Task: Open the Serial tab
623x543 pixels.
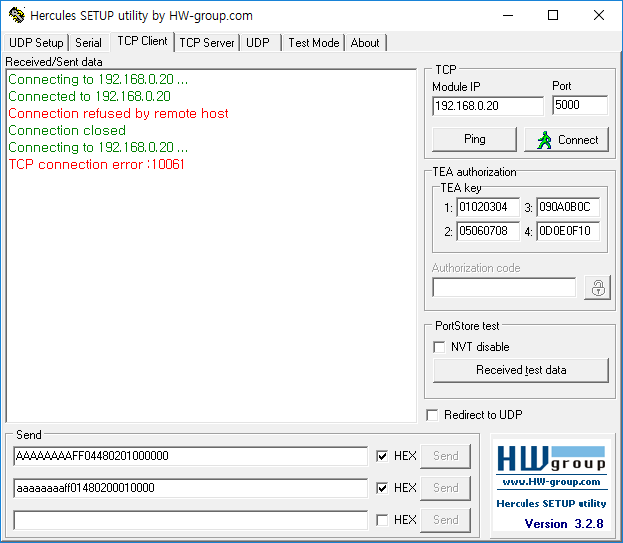Action: tap(88, 43)
